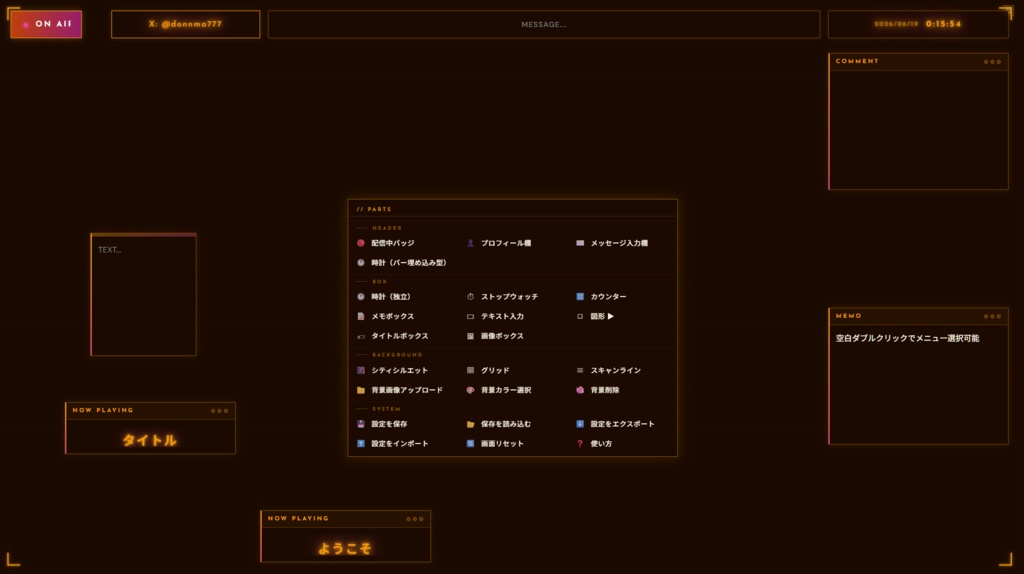Click the lines icon for スキャンライン
The height and width of the screenshot is (574, 1024).
coord(580,370)
